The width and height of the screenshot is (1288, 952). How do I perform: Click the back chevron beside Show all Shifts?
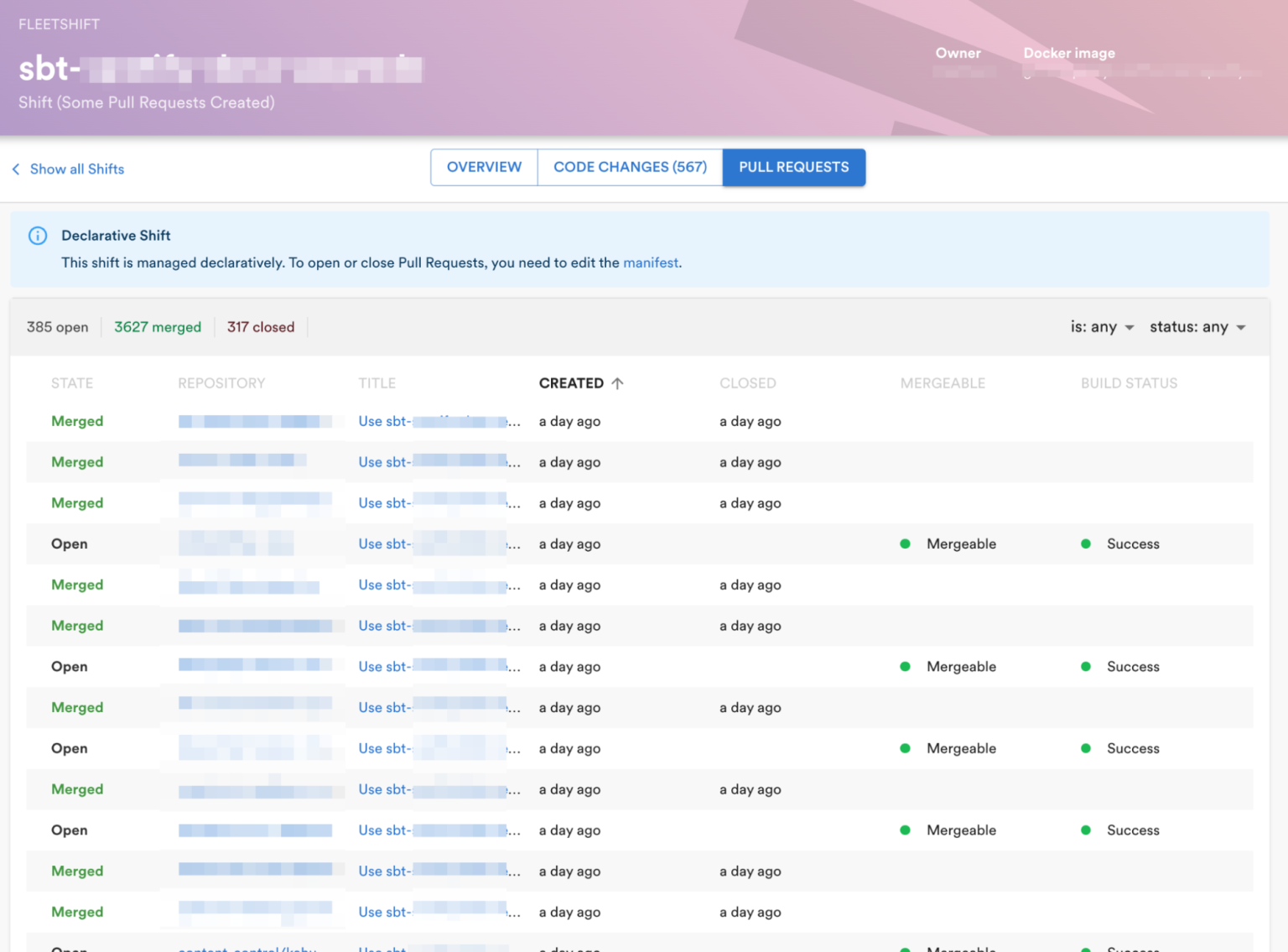[x=15, y=169]
